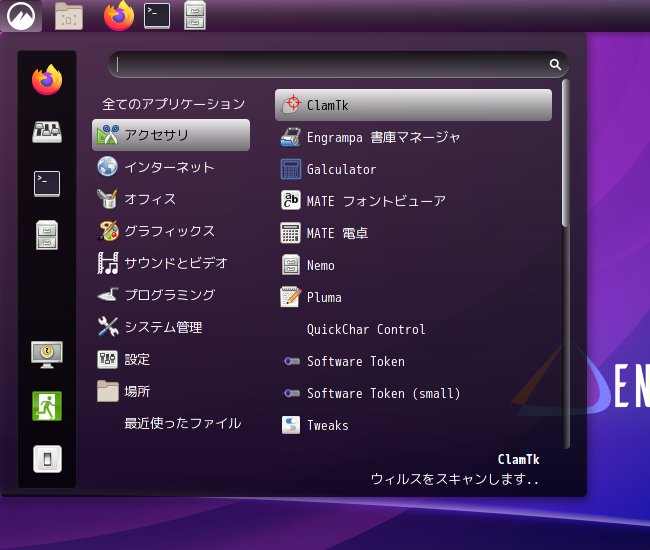
Task: Launch Tweaks application
Action: (x=413, y=425)
